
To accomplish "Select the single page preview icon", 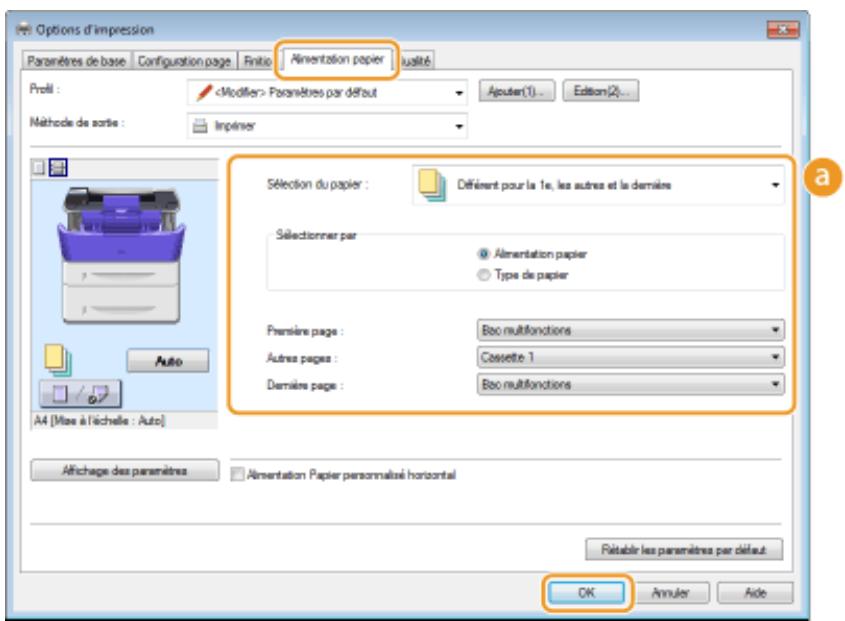I will 38,168.
